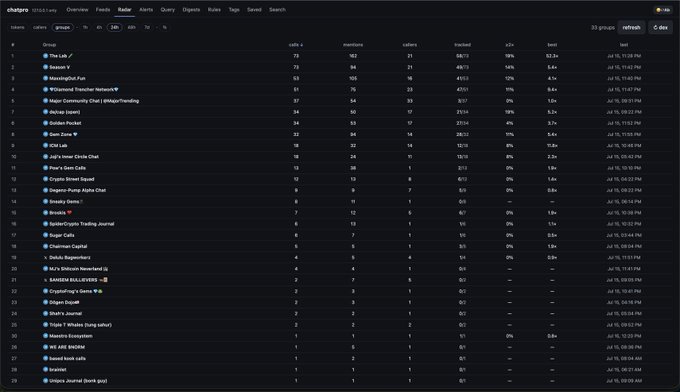Select the groups view pill
This screenshot has width=680, height=392.
tap(62, 27)
